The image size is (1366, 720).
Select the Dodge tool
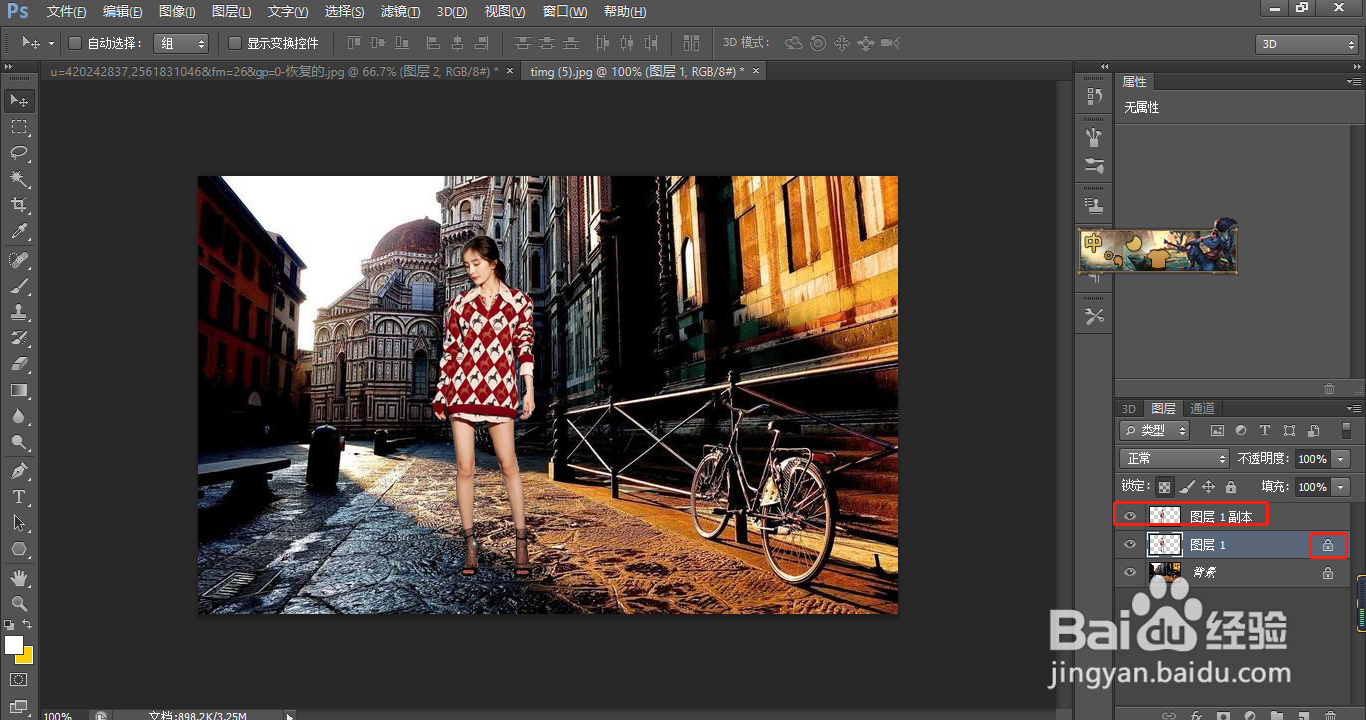pos(19,442)
